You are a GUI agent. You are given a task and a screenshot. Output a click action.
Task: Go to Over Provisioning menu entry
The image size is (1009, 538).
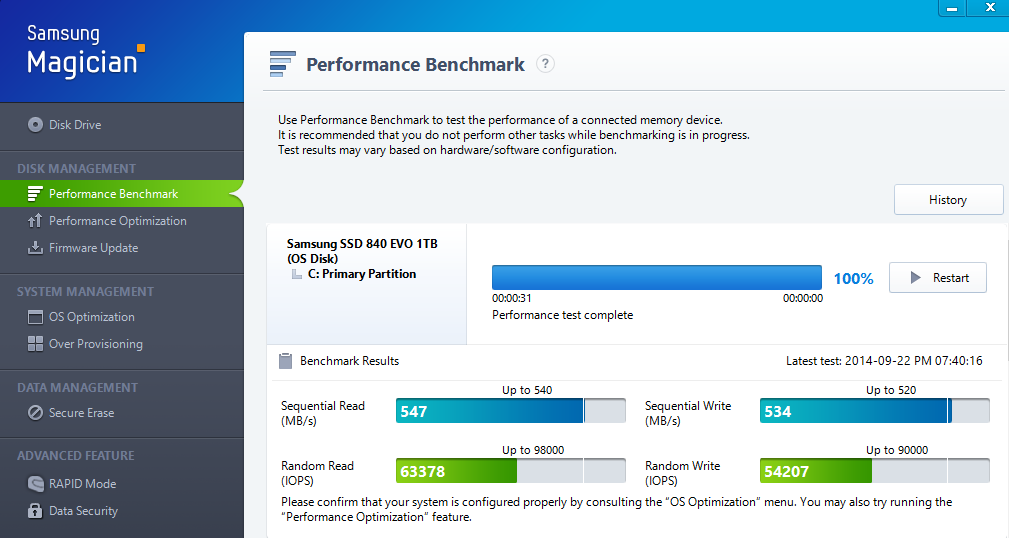pyautogui.click(x=96, y=344)
